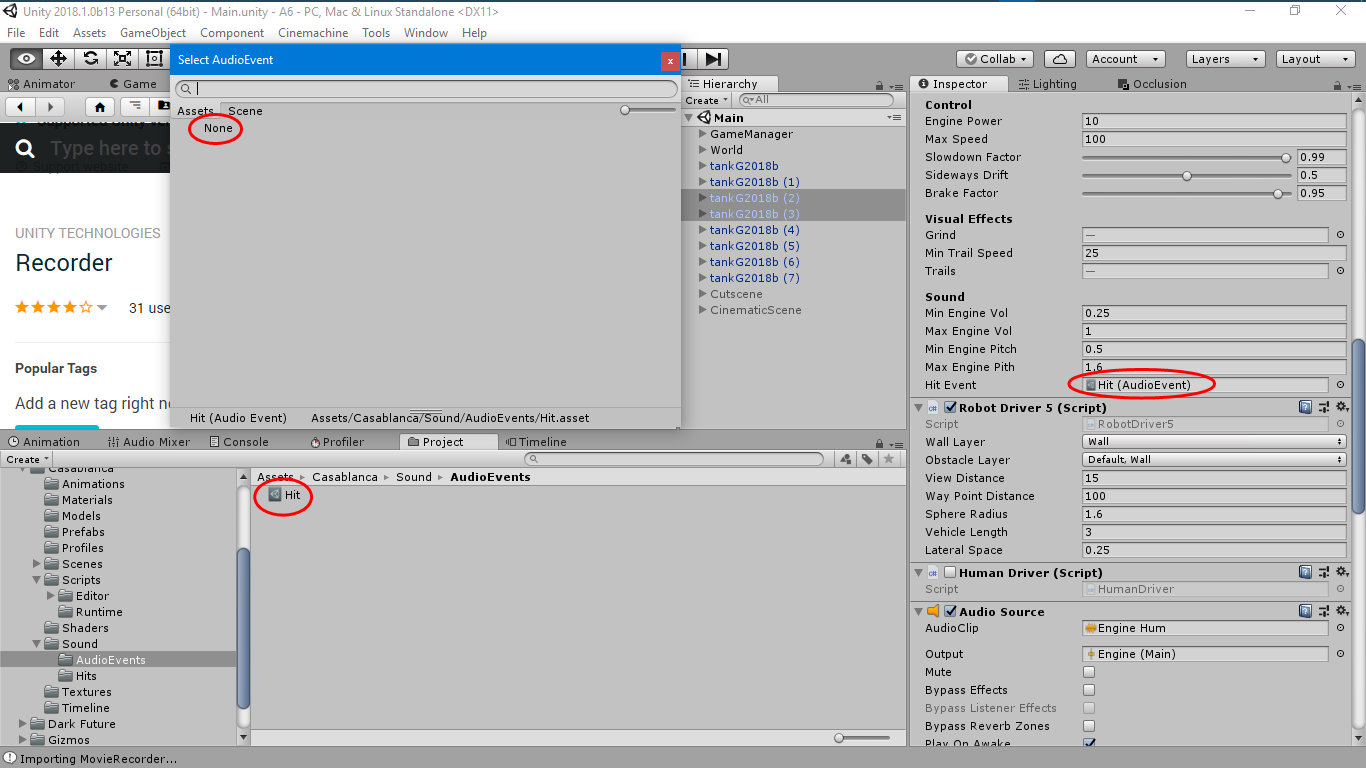The width and height of the screenshot is (1366, 768).
Task: Open settings gear for Robot Driver 5 script
Action: 1342,407
